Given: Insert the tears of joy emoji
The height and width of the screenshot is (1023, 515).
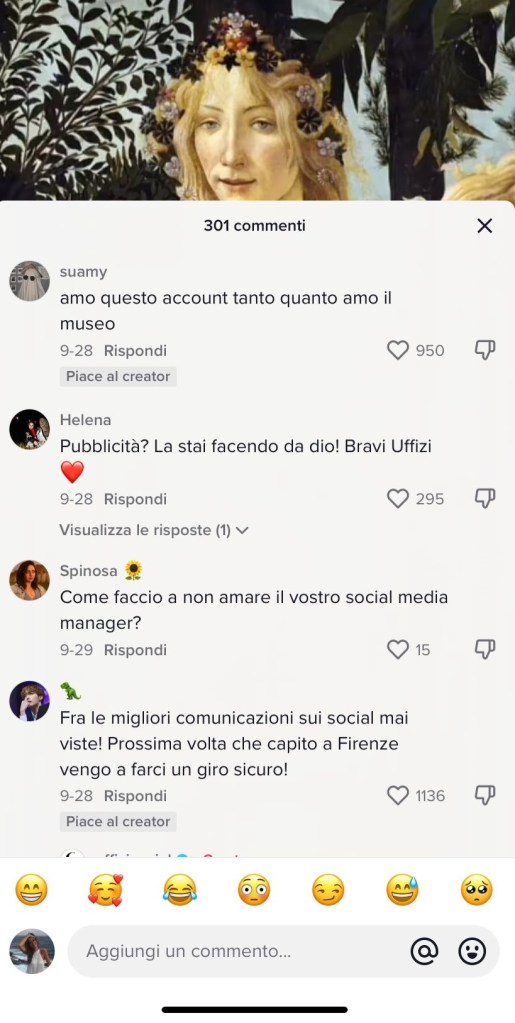Looking at the screenshot, I should pyautogui.click(x=179, y=890).
